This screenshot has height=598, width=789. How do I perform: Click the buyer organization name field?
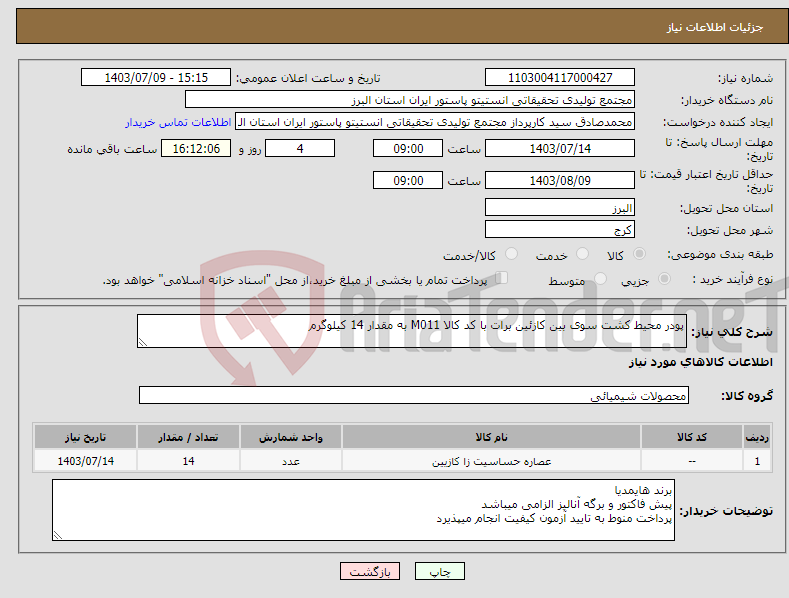pyautogui.click(x=410, y=100)
